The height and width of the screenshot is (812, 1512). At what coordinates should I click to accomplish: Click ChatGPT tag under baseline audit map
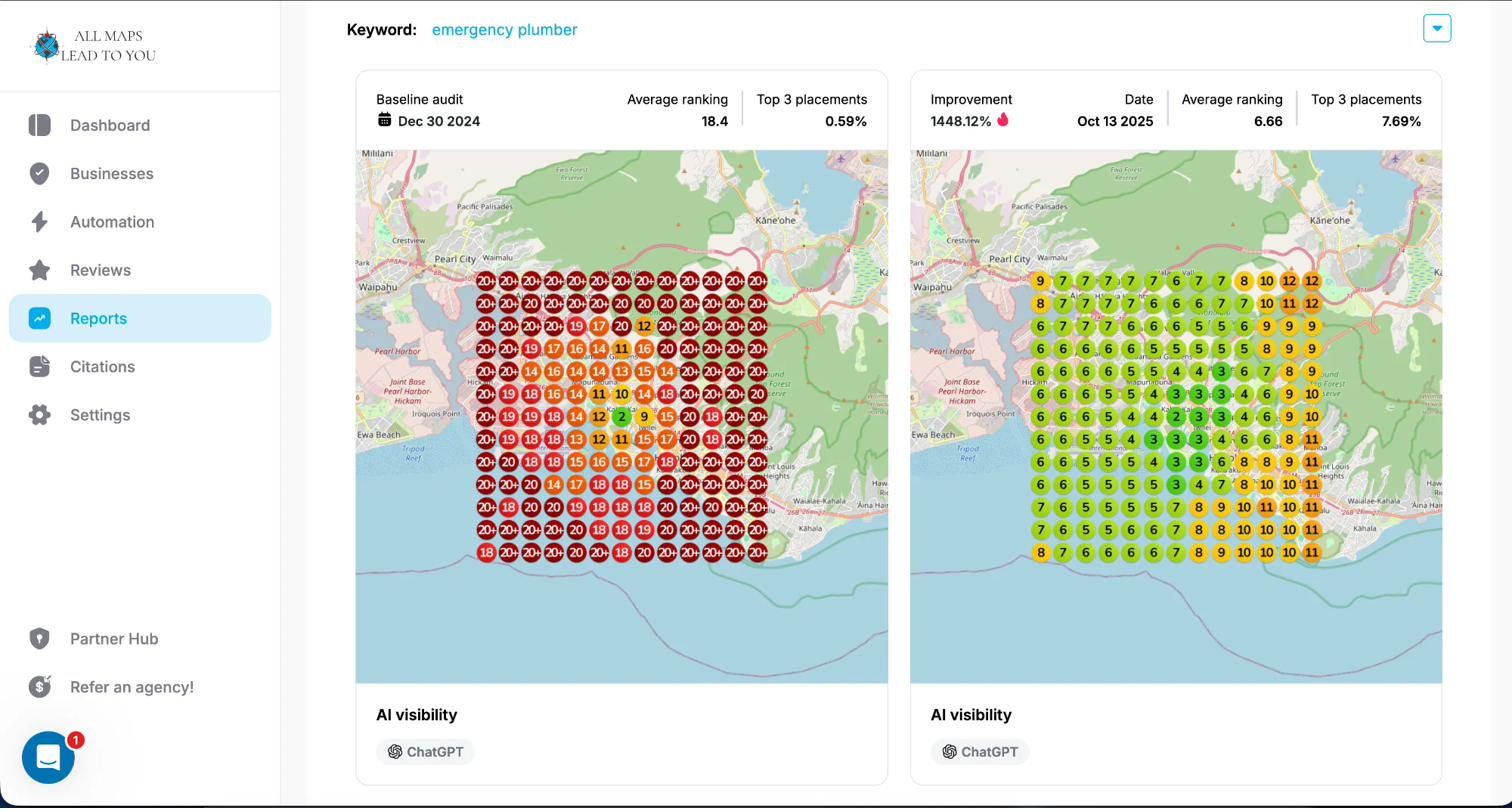[x=425, y=752]
